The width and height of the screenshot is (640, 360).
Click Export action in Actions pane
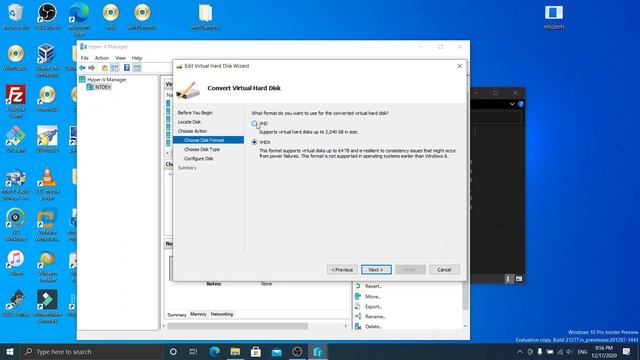click(x=373, y=307)
